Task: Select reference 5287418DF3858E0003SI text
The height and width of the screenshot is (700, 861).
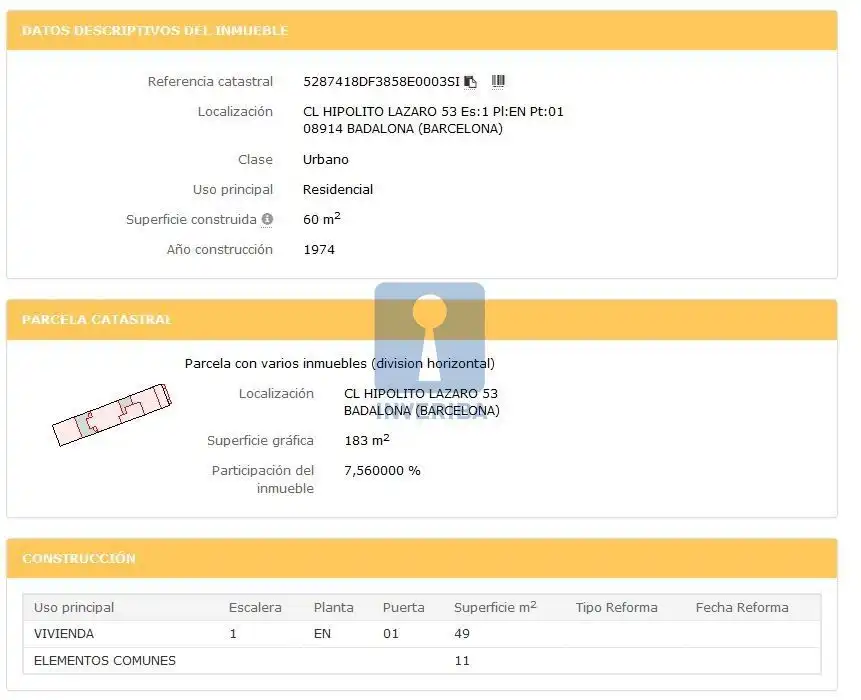Action: click(381, 82)
